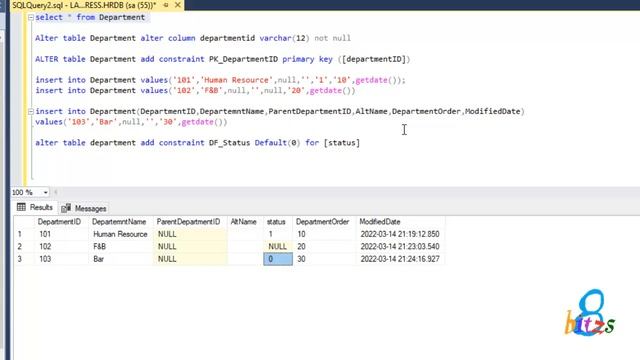The width and height of the screenshot is (640, 360).
Task: Click ParentDepartmentID NULL cell in row 1
Action: pos(190,234)
